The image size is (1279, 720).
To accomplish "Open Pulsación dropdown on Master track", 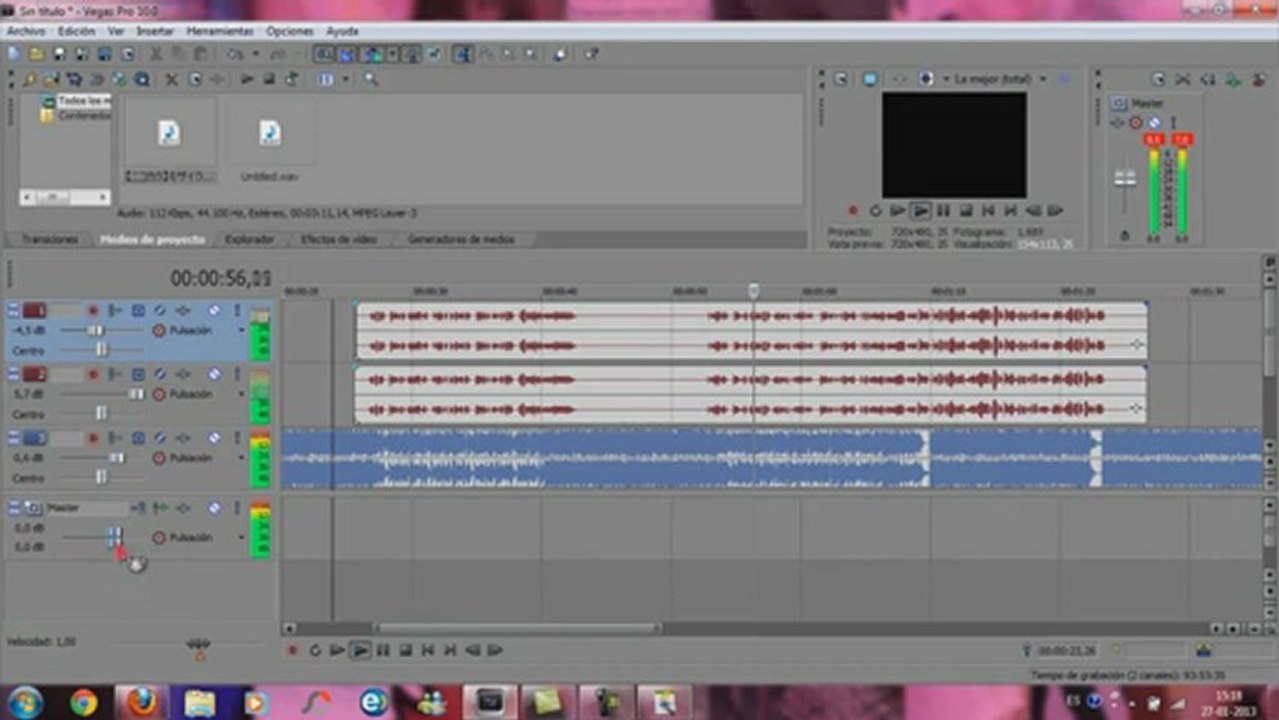I will tap(241, 538).
